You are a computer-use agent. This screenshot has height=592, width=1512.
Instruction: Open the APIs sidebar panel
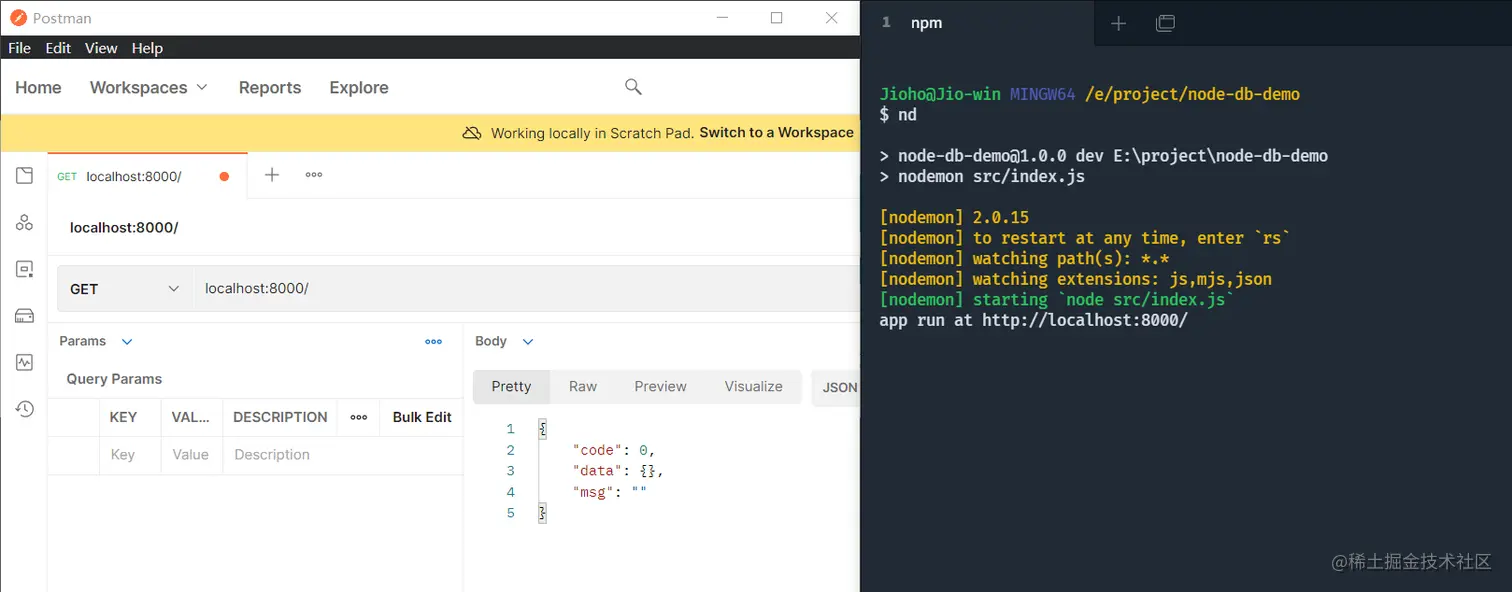[x=24, y=222]
